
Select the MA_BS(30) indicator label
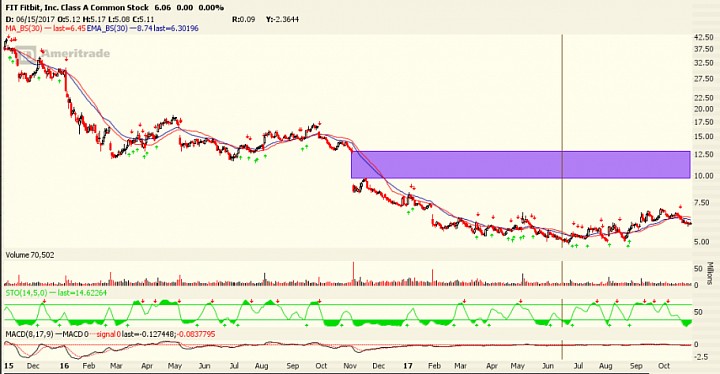coord(23,28)
